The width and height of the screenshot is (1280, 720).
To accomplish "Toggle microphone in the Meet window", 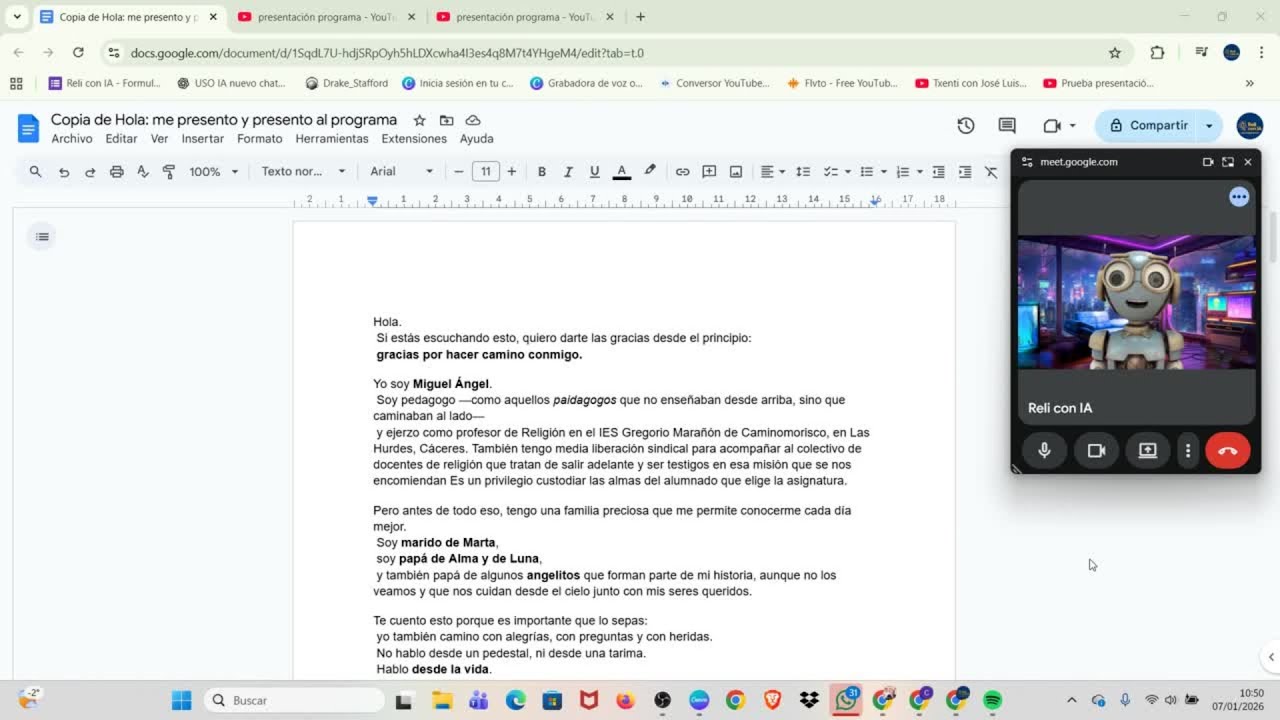I will [x=1044, y=450].
